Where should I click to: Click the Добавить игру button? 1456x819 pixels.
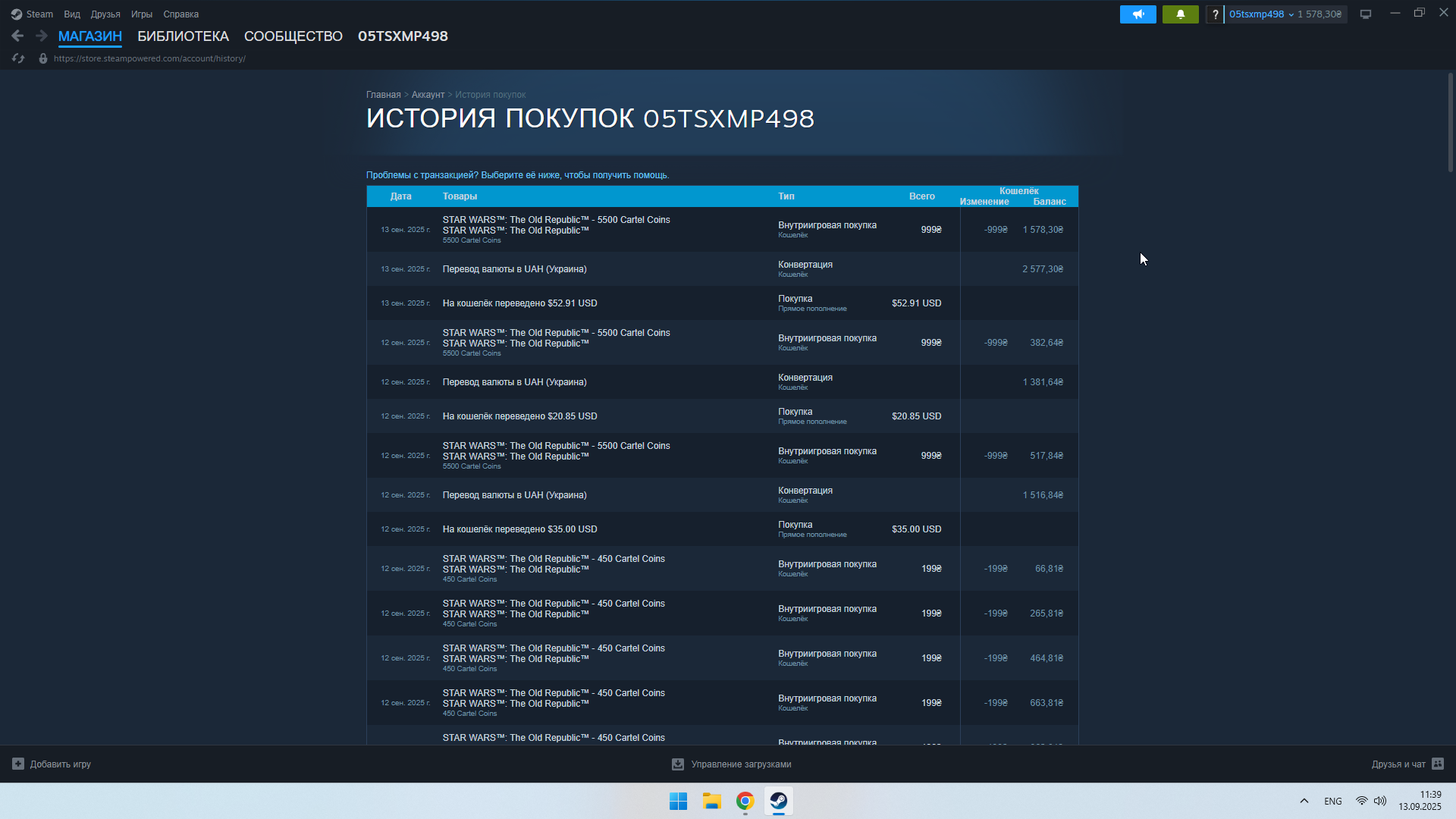click(x=52, y=764)
